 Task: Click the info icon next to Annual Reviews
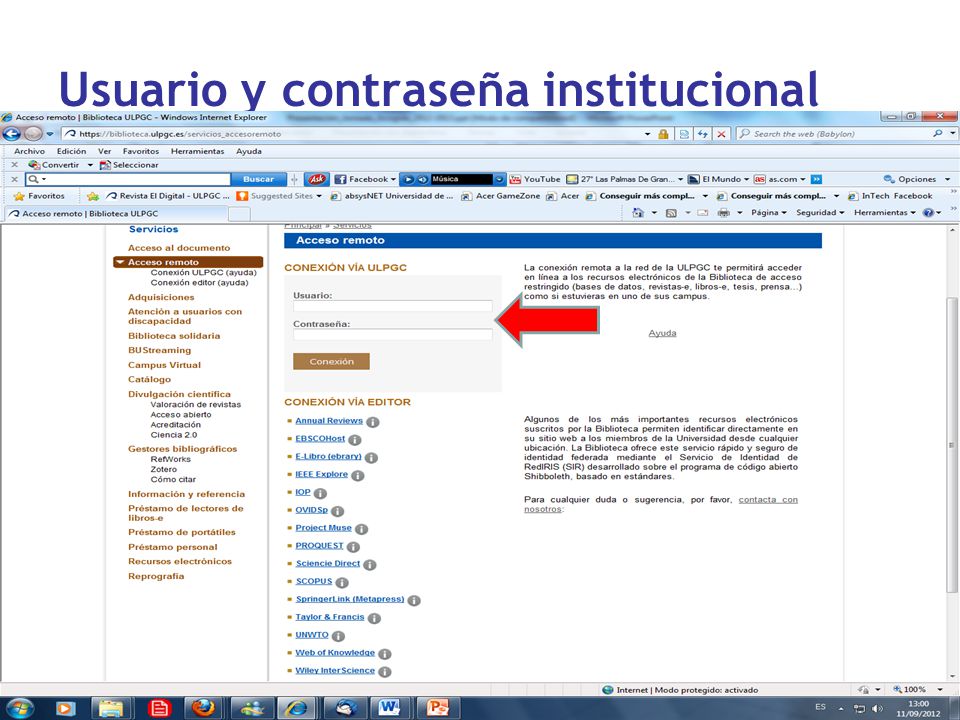(x=372, y=422)
